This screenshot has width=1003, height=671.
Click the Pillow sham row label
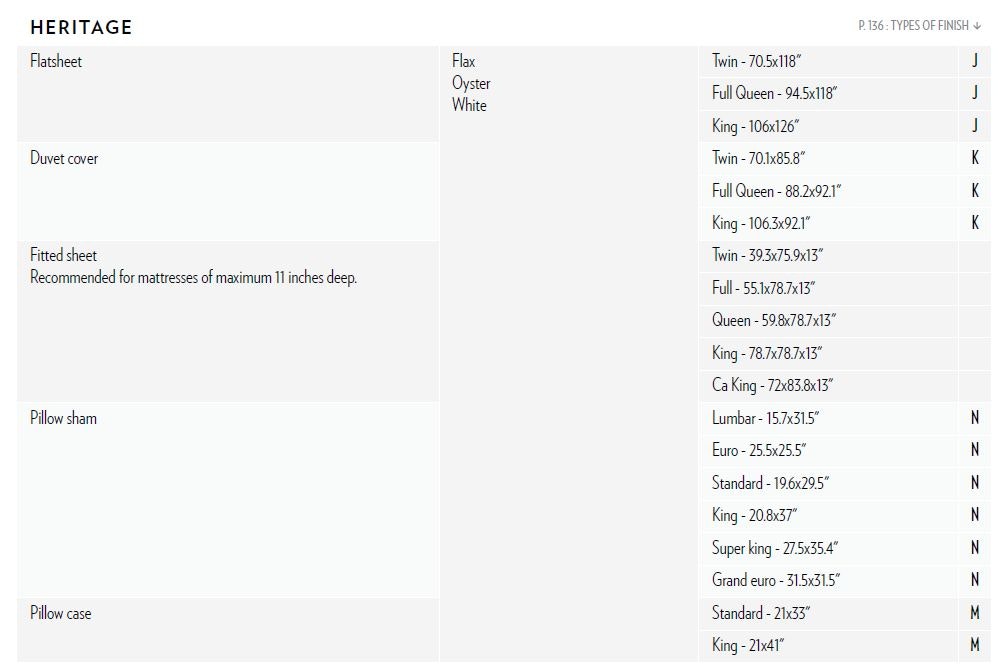pos(63,418)
